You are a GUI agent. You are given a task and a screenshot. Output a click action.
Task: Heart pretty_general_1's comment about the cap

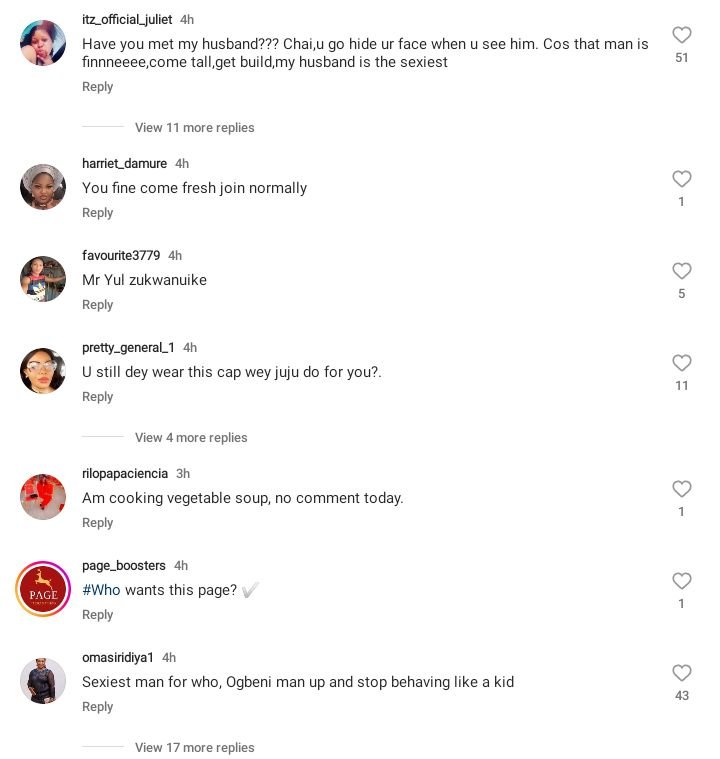(682, 364)
